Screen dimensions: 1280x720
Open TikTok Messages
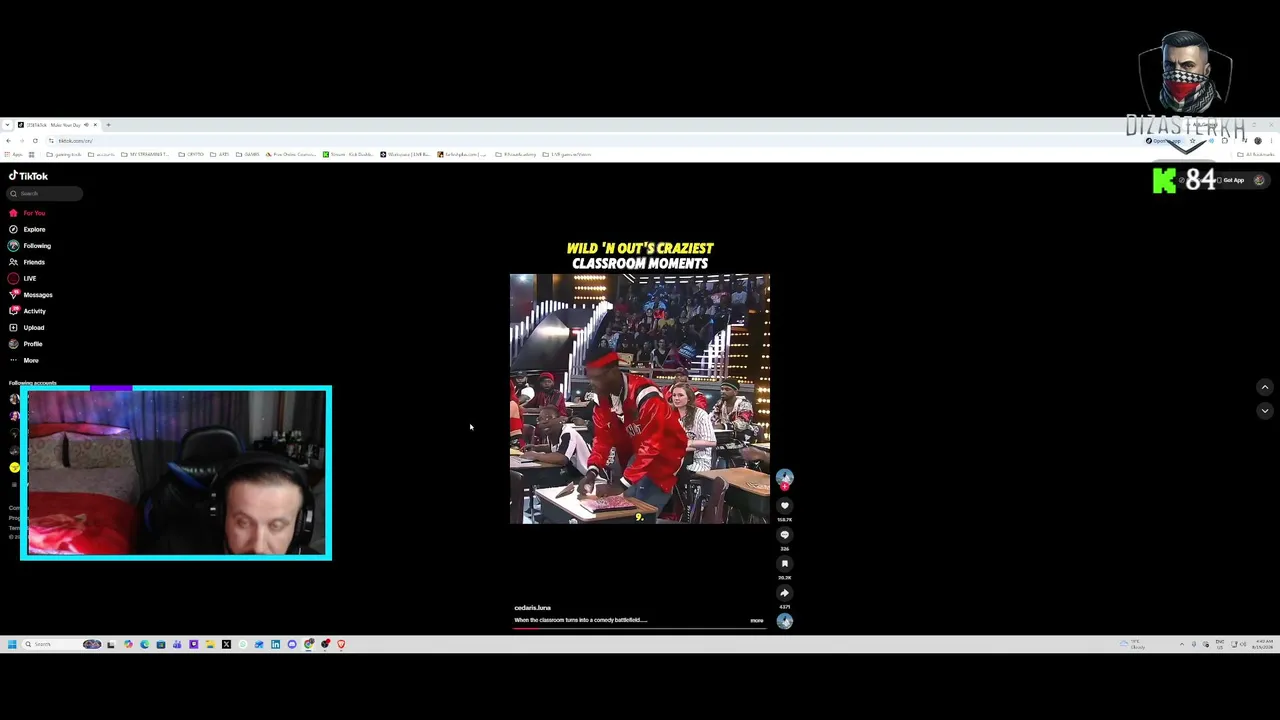(x=31, y=295)
